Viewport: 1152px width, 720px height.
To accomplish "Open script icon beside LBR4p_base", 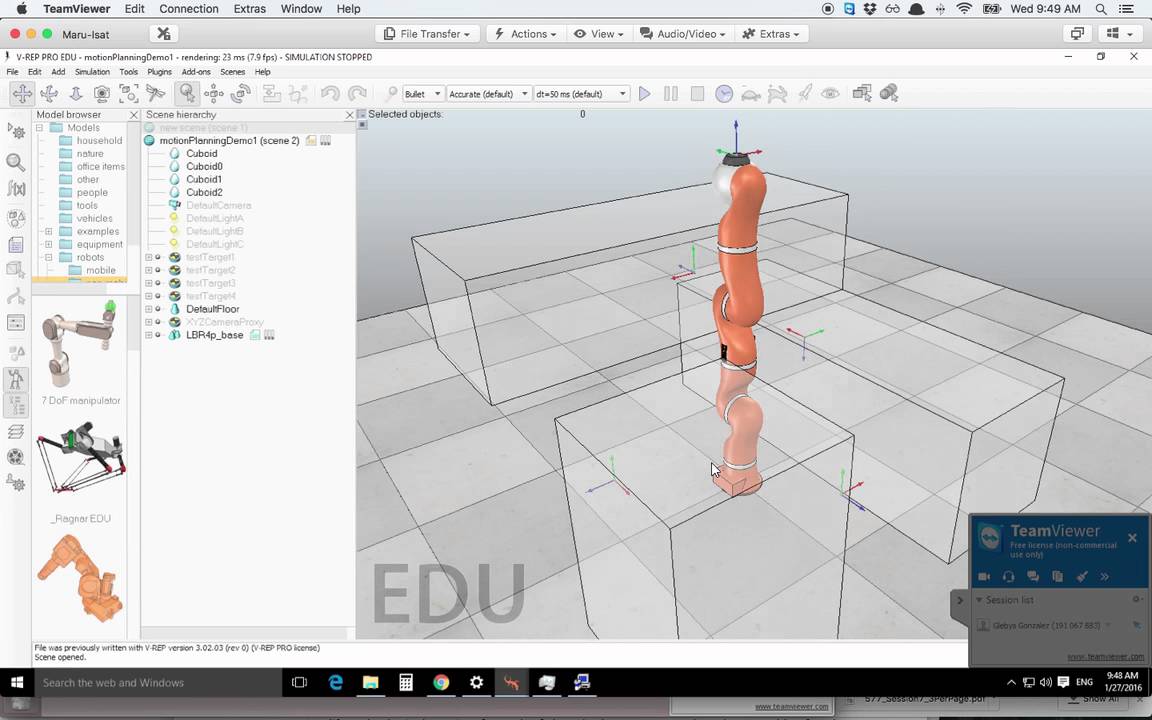I will pyautogui.click(x=255, y=335).
